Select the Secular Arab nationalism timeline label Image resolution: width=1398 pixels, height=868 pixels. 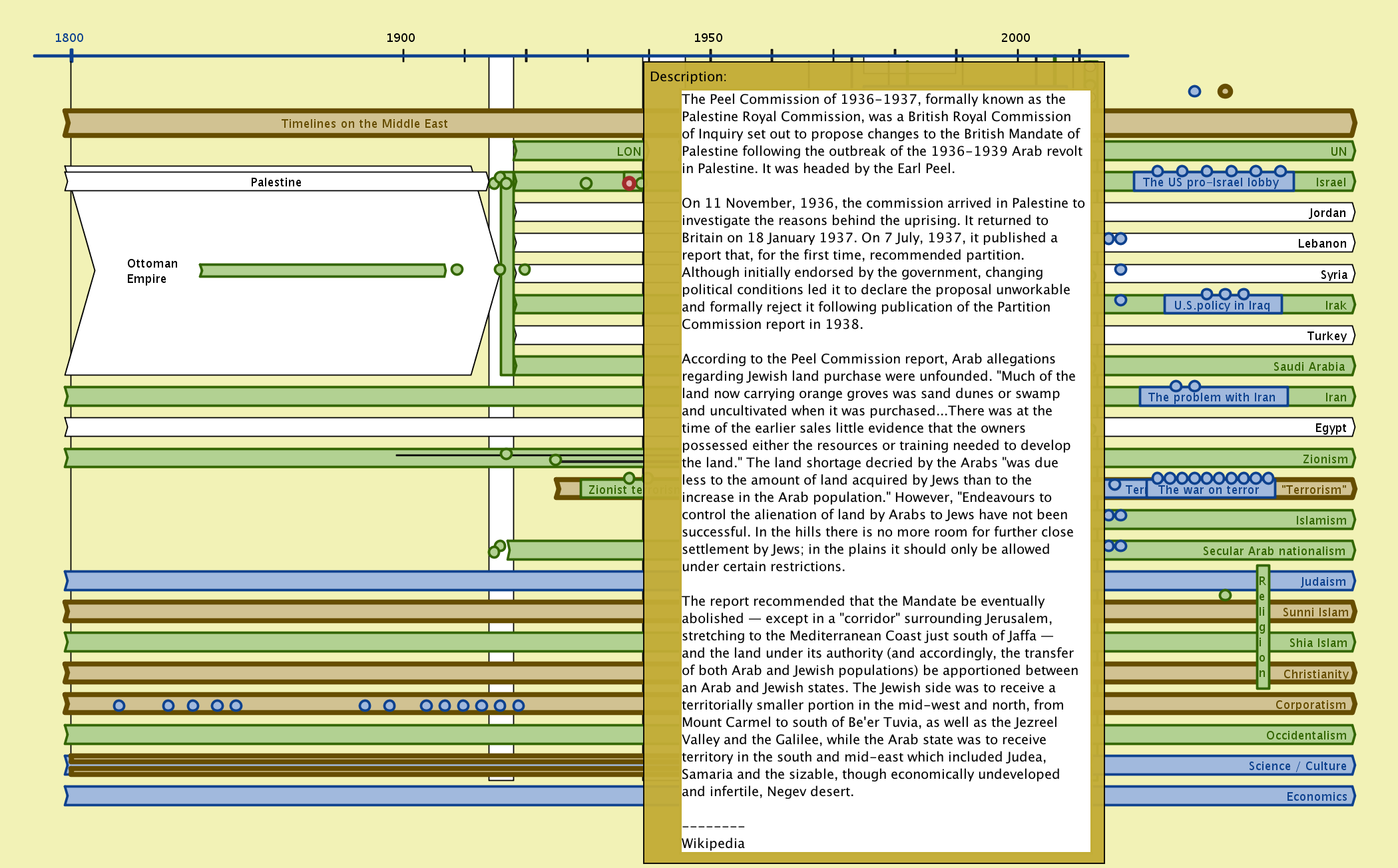(1273, 551)
